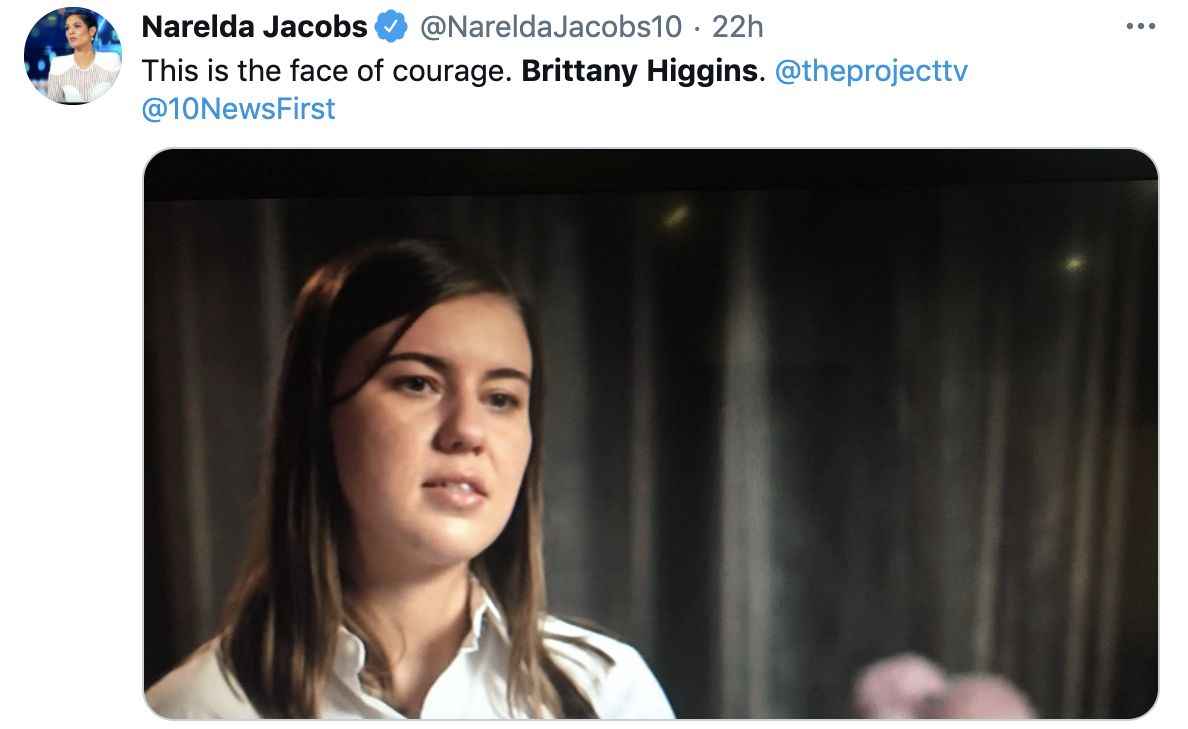1188x729 pixels.
Task: Click the blue verified badge
Action: pos(392,27)
